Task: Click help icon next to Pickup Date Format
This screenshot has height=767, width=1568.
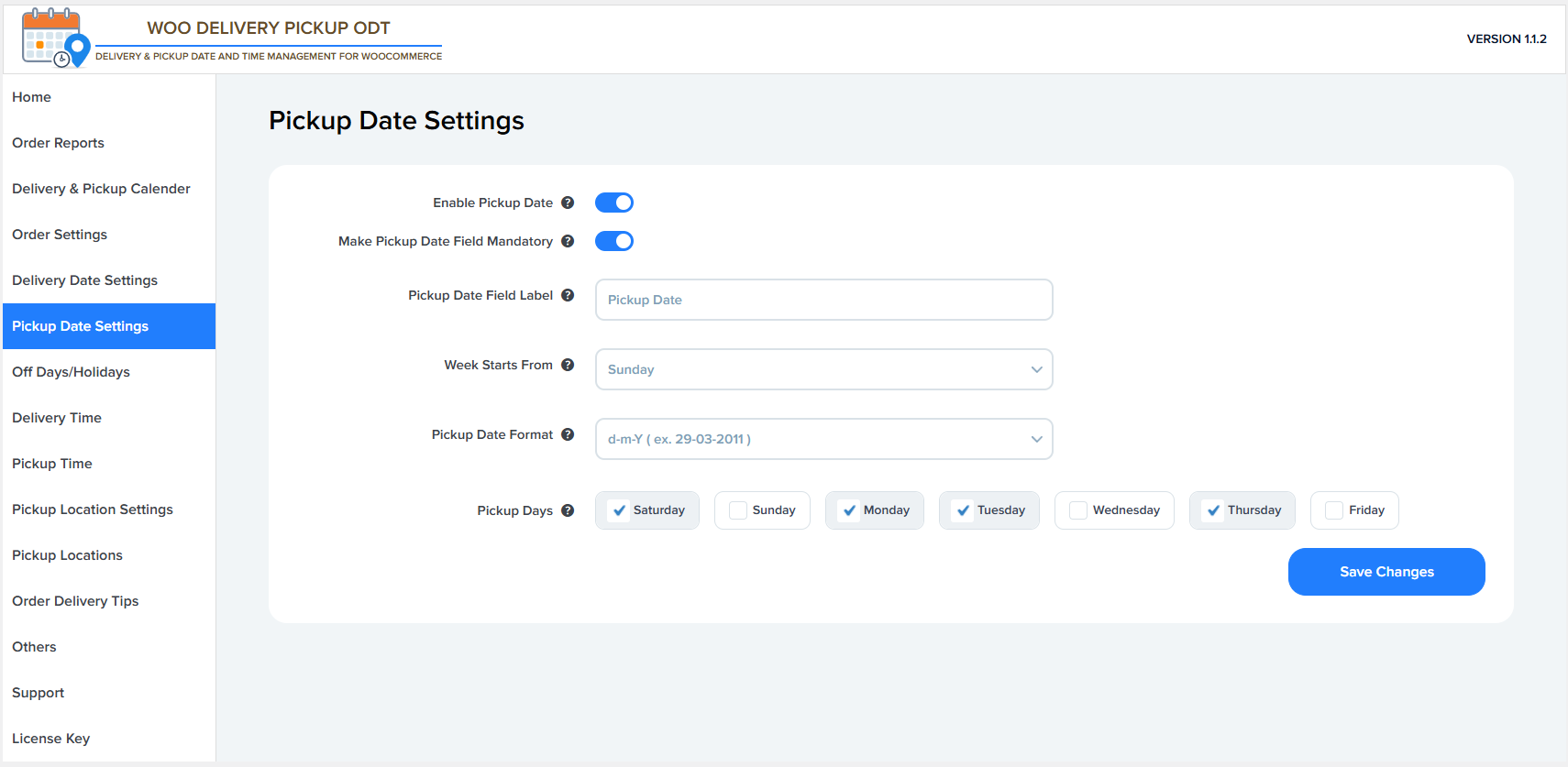Action: pyautogui.click(x=568, y=434)
